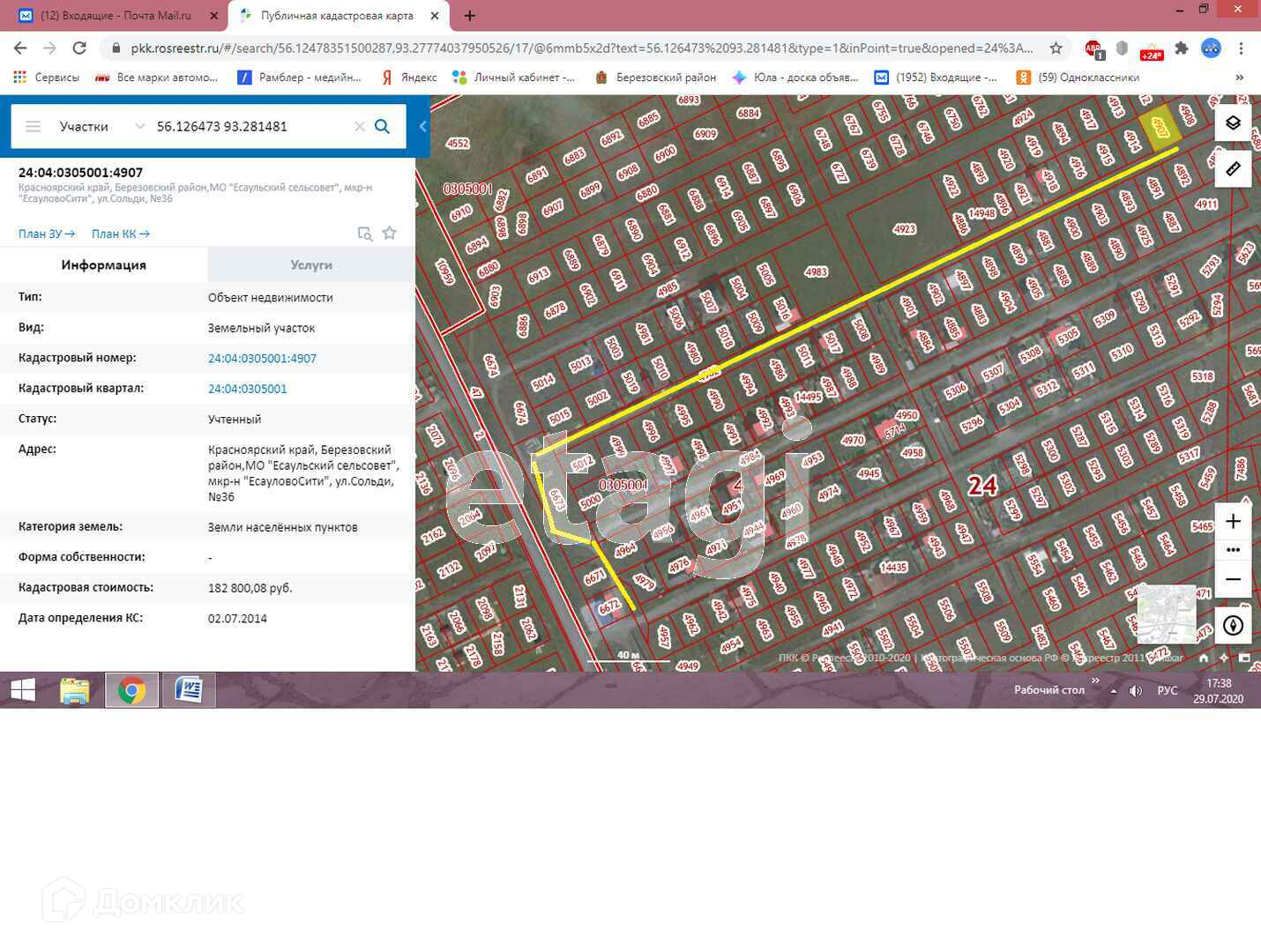The width and height of the screenshot is (1261, 952).
Task: Open the map layers control
Action: (1233, 123)
